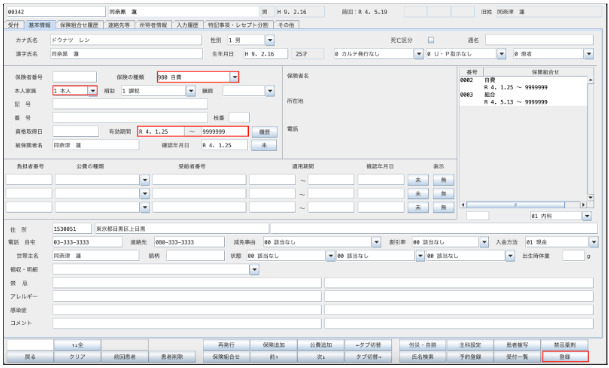Screen dimensions: 609x368
Task: Select insurance combination 0002 自費 in list
Action: (523, 84)
